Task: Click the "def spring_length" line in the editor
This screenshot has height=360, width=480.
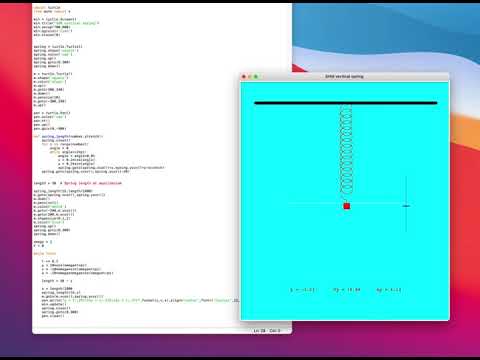Action: 68,136
